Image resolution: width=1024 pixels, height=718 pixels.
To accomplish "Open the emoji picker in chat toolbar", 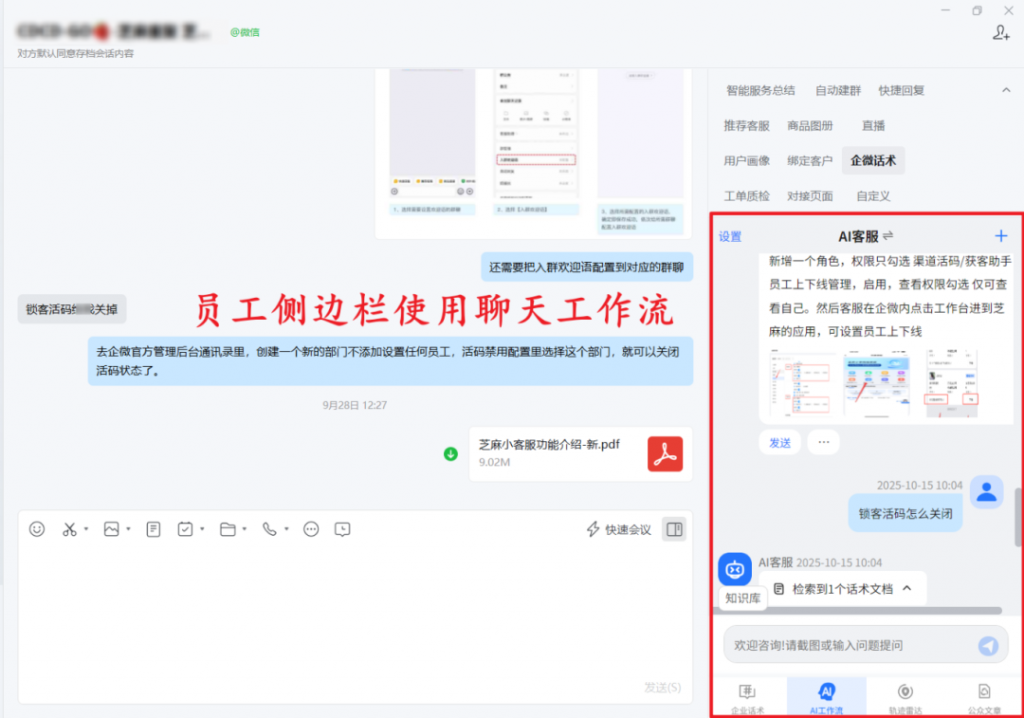I will (37, 529).
